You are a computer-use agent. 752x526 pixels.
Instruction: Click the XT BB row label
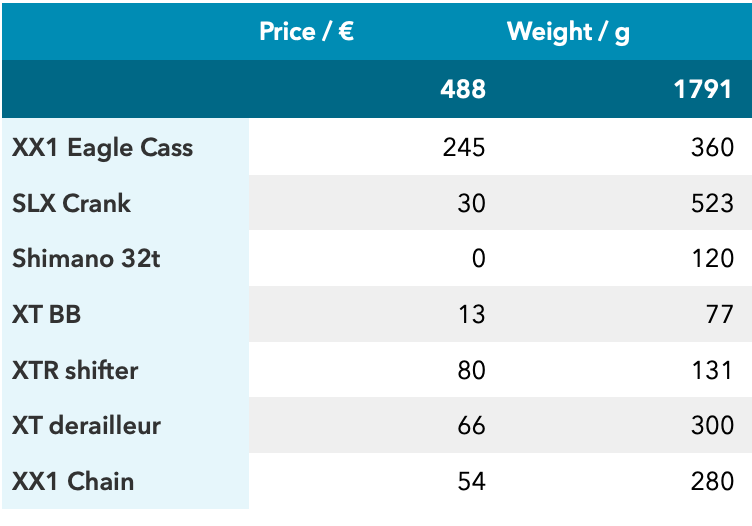click(x=46, y=315)
